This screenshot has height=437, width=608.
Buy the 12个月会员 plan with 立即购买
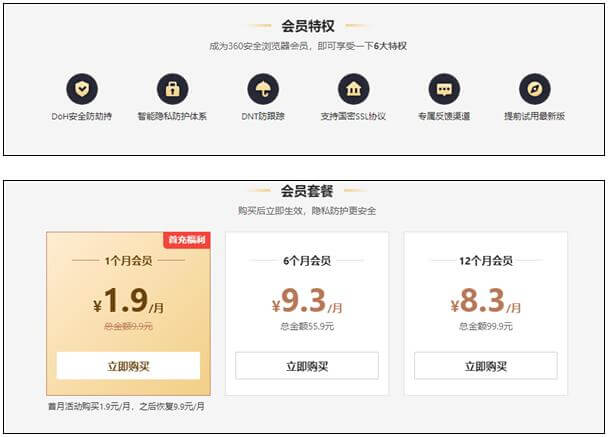coord(486,366)
